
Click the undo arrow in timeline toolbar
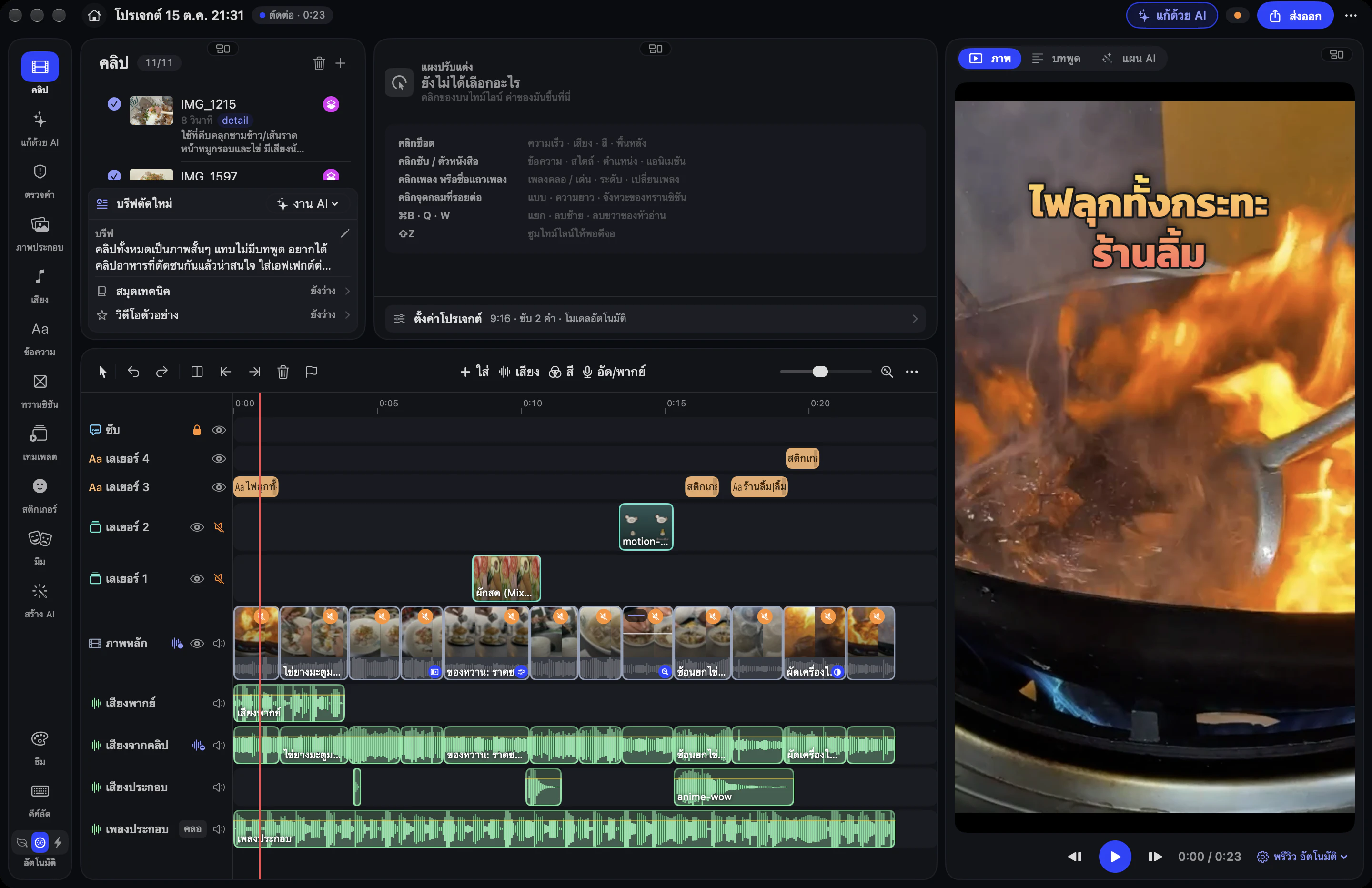(133, 372)
